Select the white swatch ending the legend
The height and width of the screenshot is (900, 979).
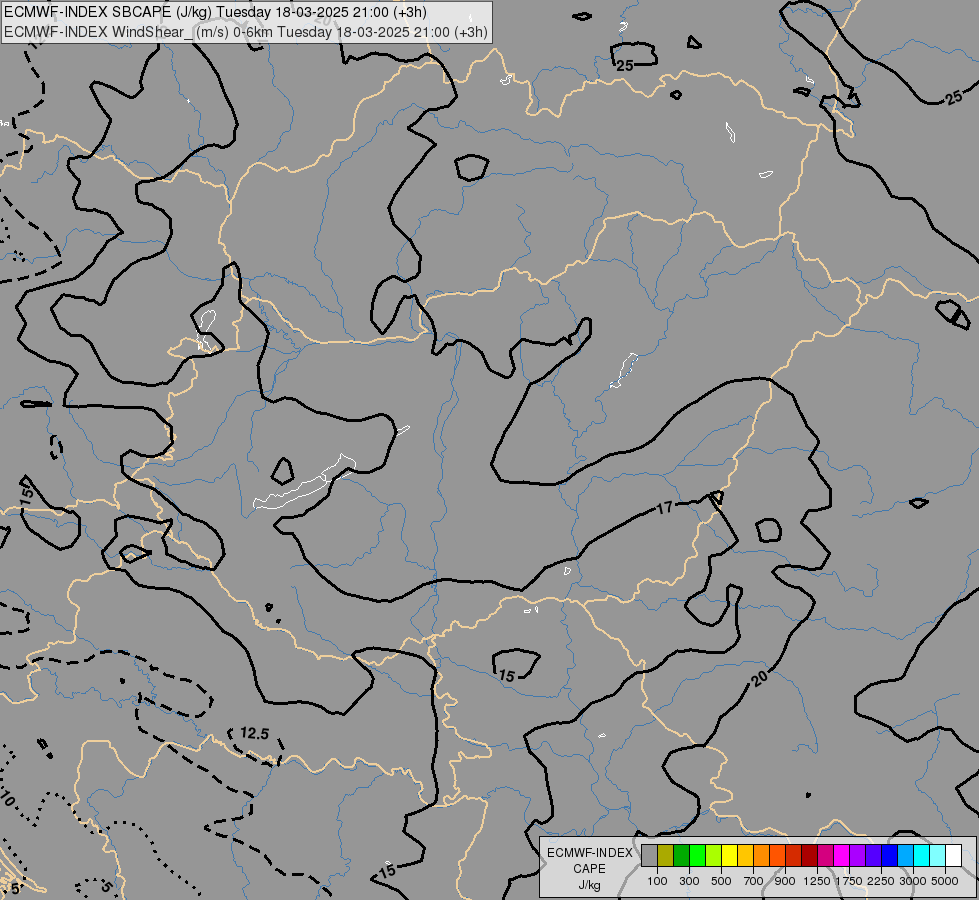[954, 856]
